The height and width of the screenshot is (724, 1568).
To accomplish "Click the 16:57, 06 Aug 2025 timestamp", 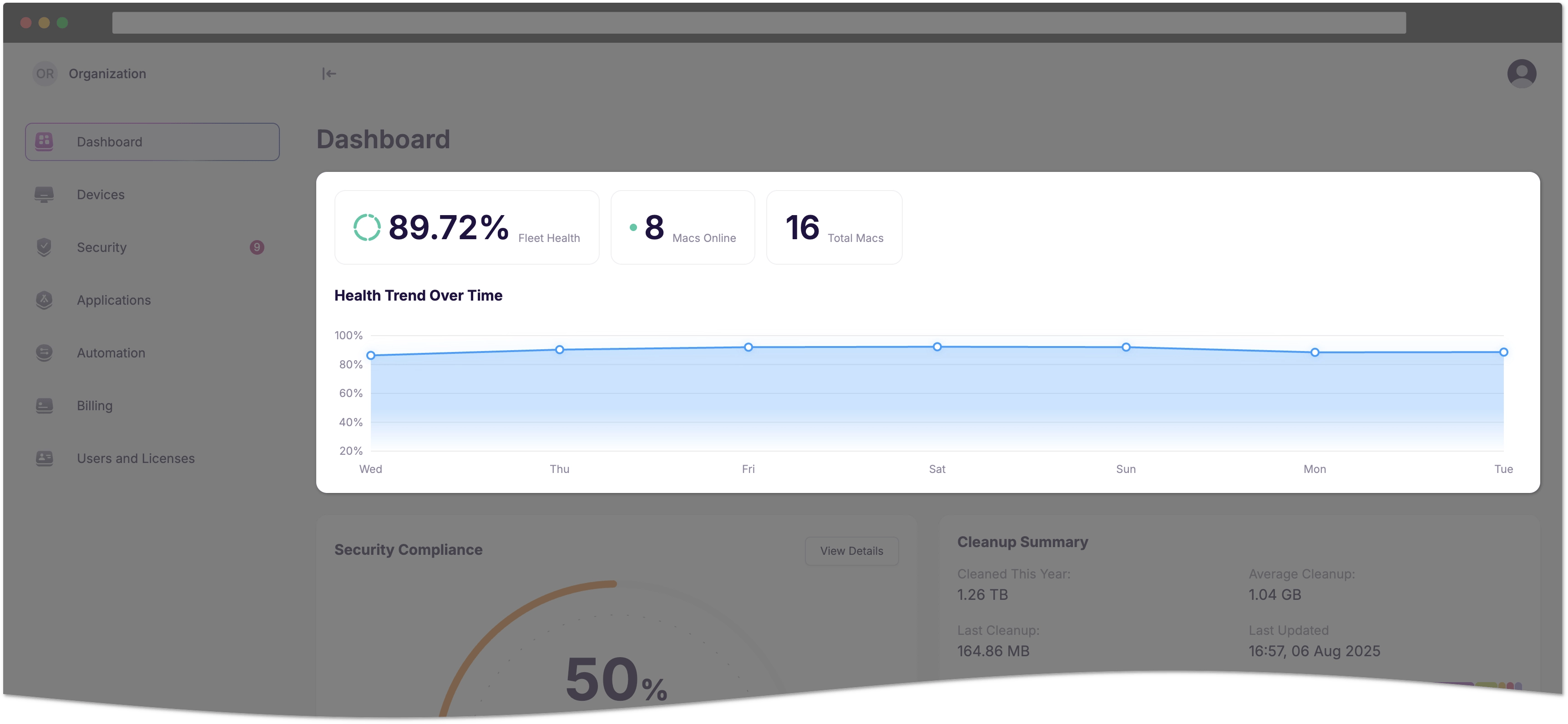I will pos(1314,652).
